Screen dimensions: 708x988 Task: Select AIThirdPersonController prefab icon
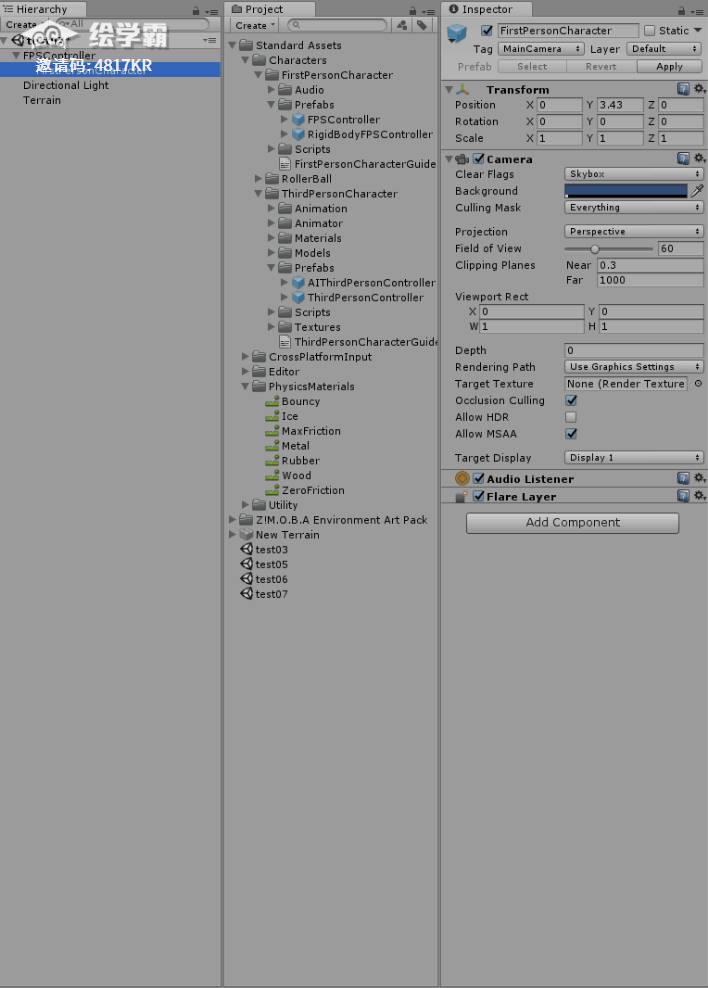298,282
